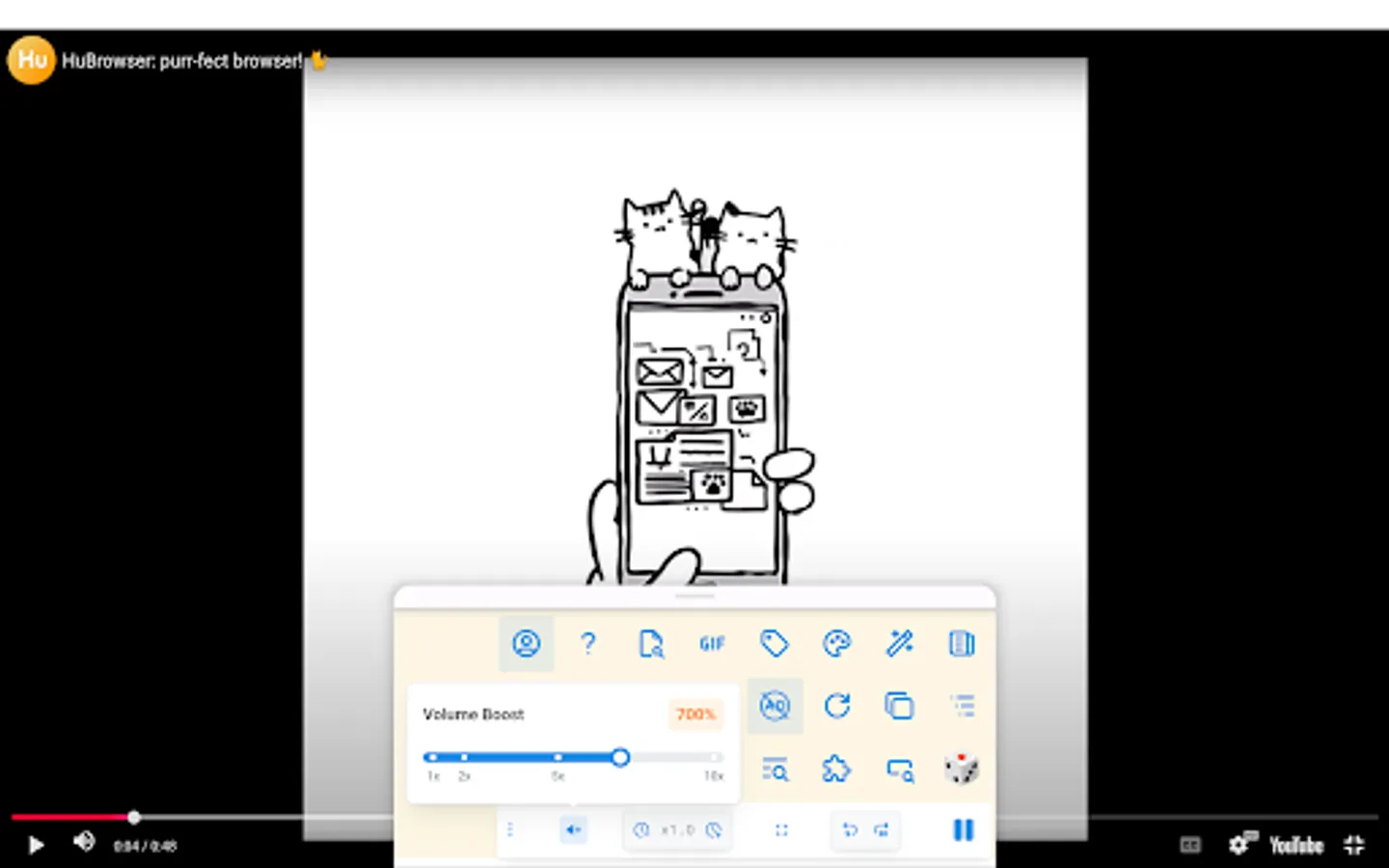Open the three-dot more options menu
The width and height of the screenshot is (1389, 868).
[511, 829]
